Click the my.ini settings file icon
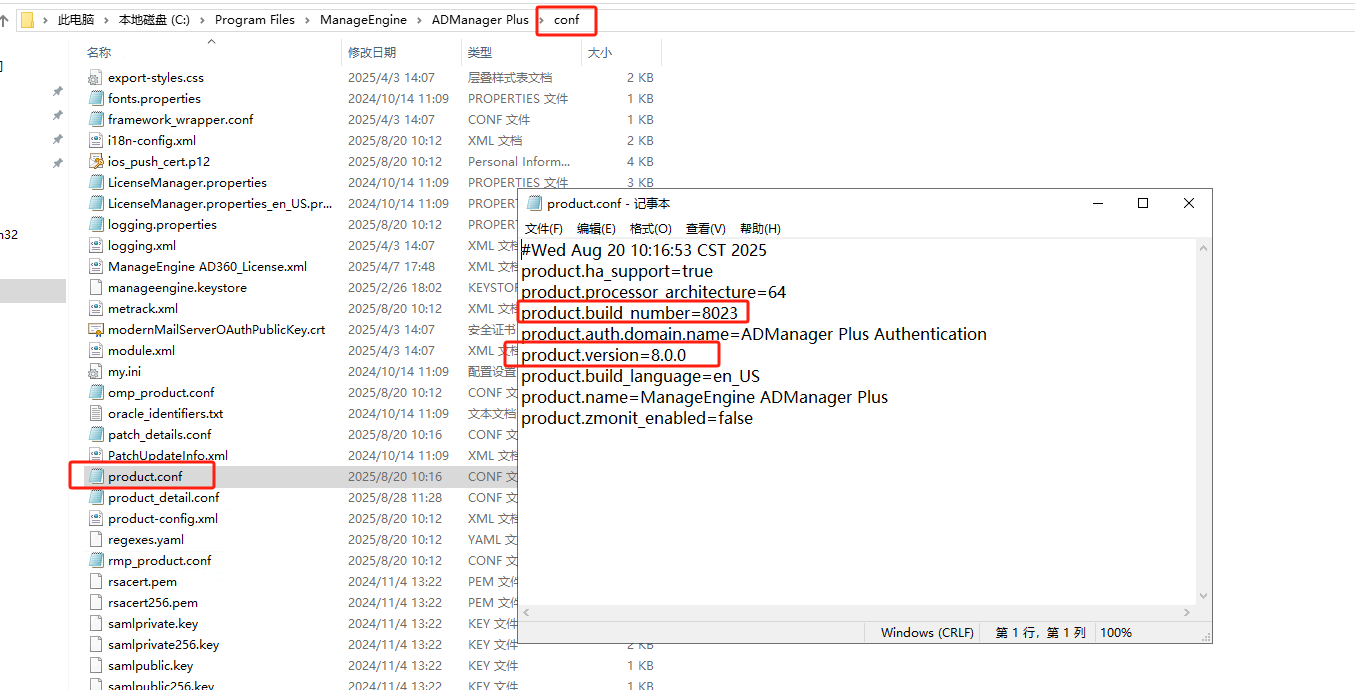 click(95, 372)
